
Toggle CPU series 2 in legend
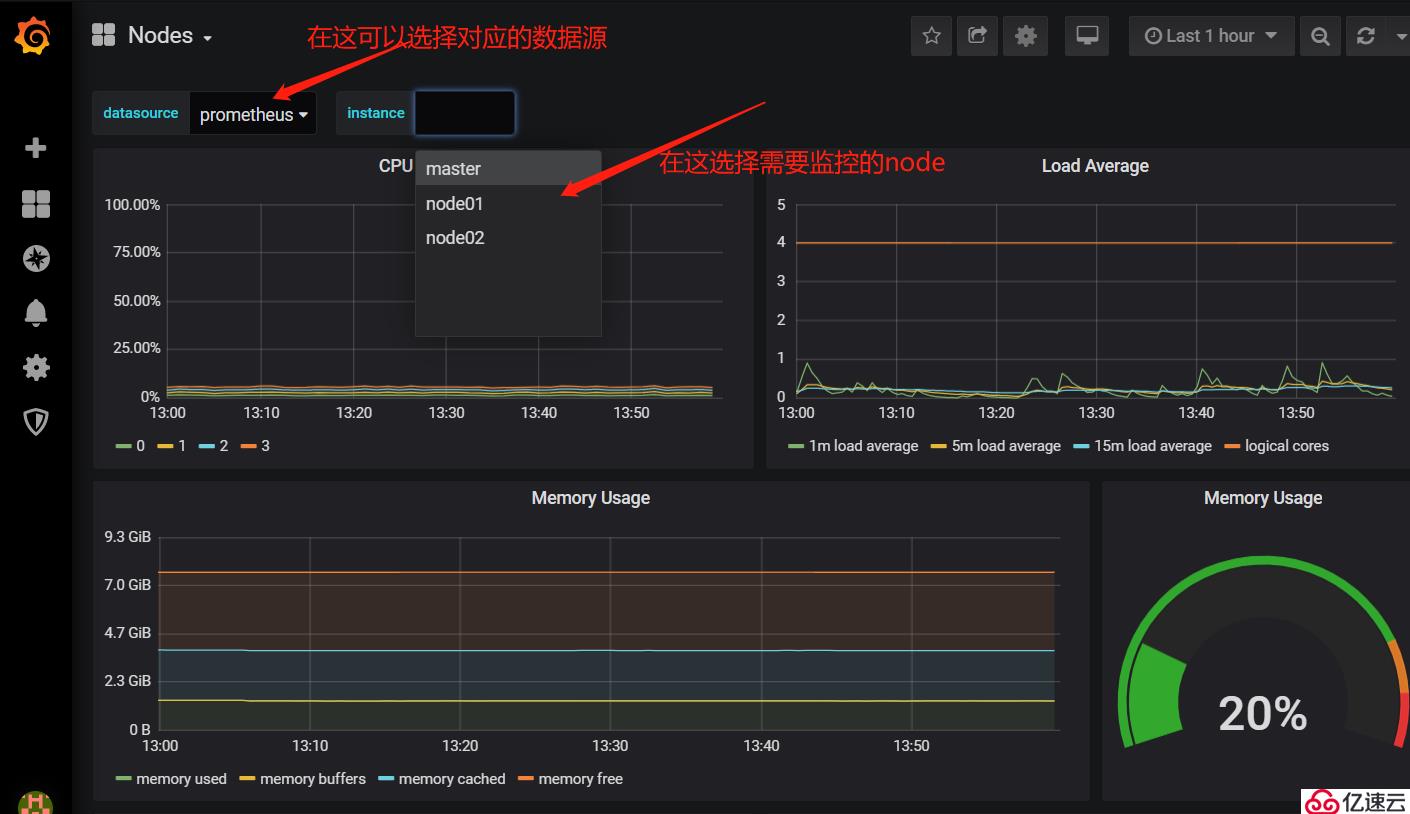coord(214,446)
